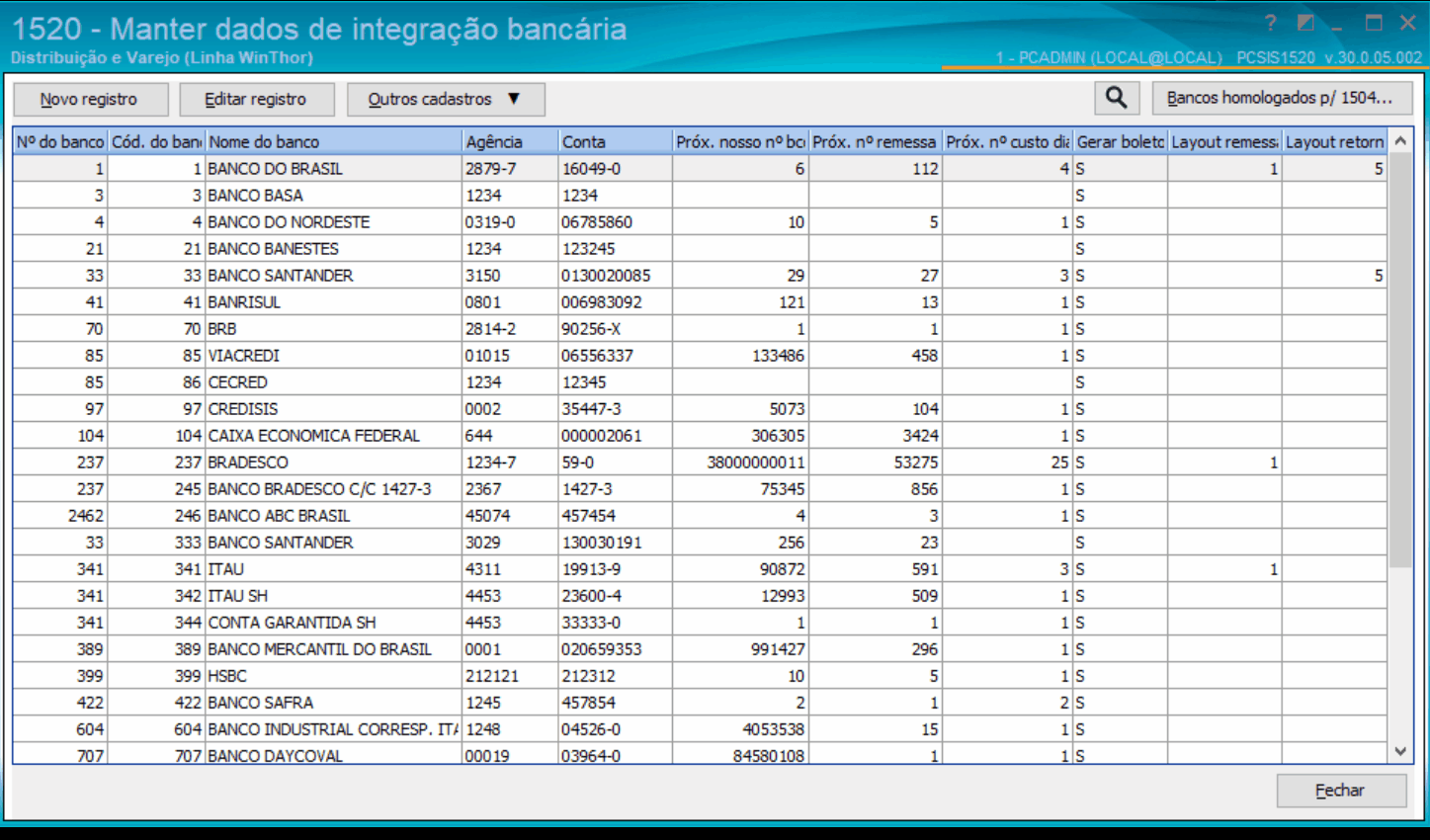Select the CAIXA ECONOMICA FEDERAL row

(700, 435)
